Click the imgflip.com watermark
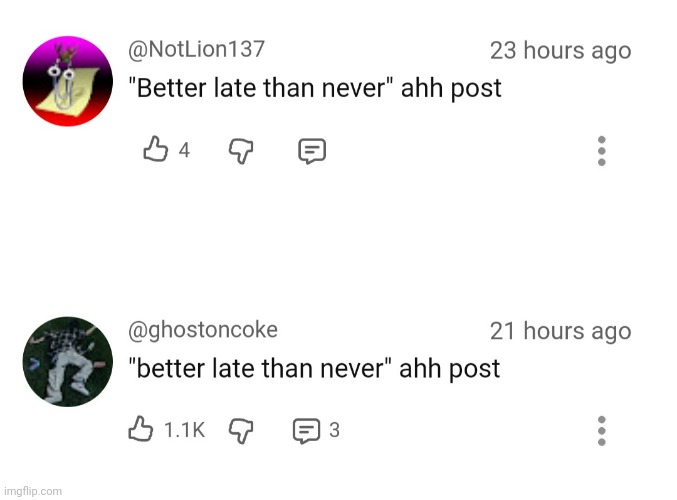Image resolution: width=677 pixels, height=500 pixels. pyautogui.click(x=32, y=491)
